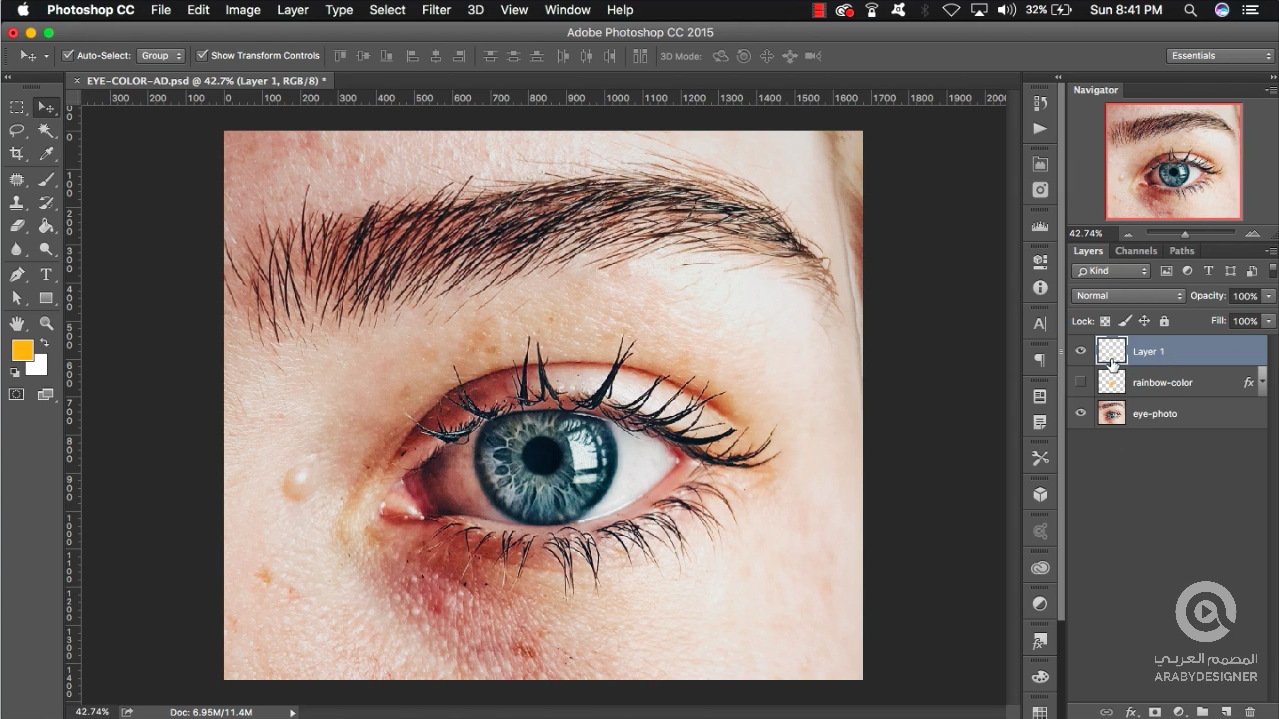Open the Filter menu
This screenshot has width=1279, height=719.
pyautogui.click(x=436, y=10)
